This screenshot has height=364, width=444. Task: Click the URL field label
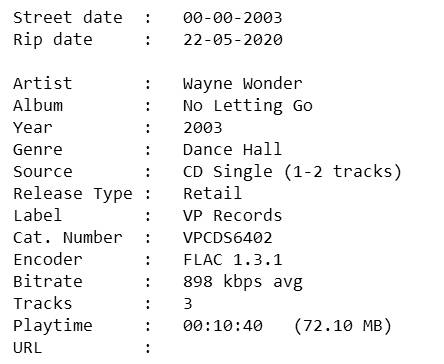click(28, 347)
